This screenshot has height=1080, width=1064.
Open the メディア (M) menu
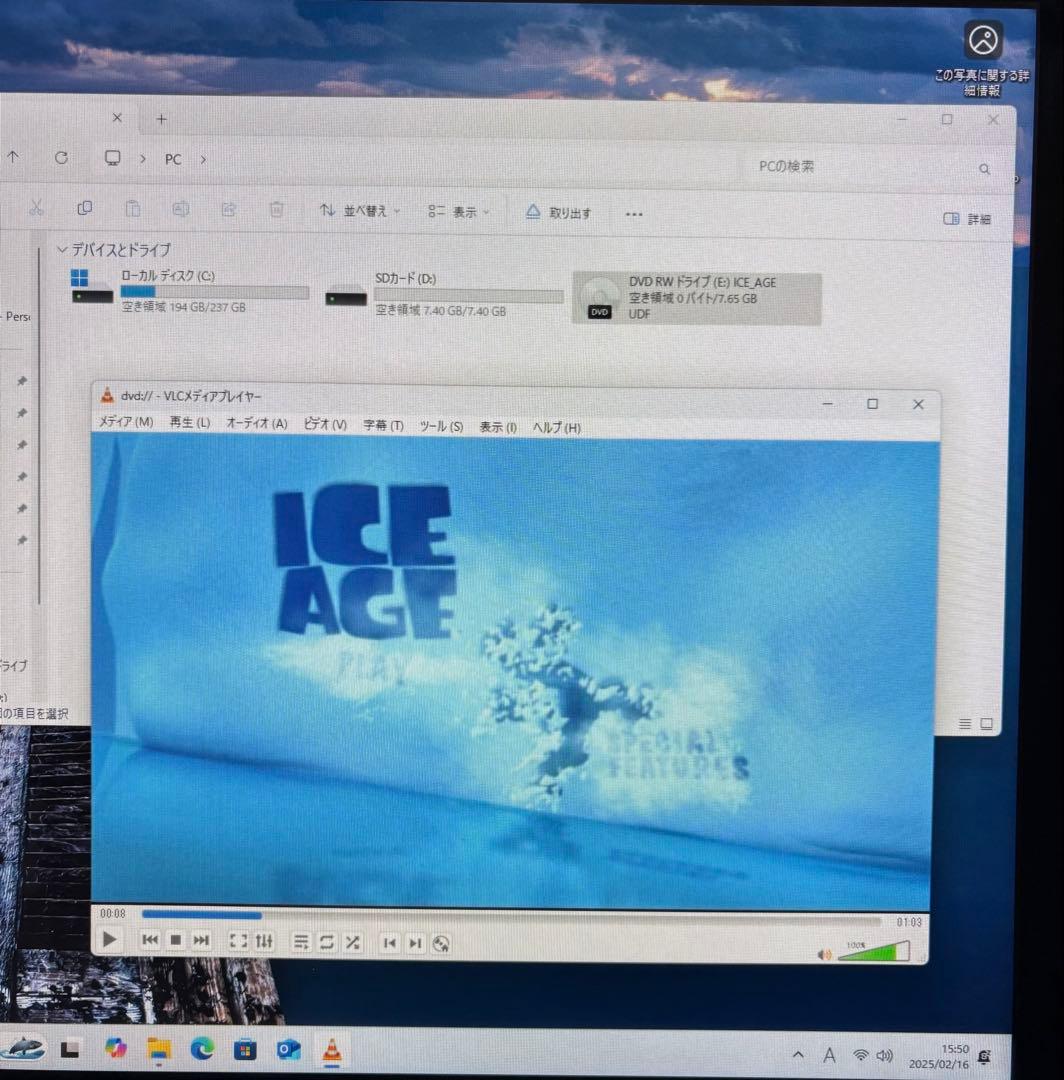click(x=126, y=423)
